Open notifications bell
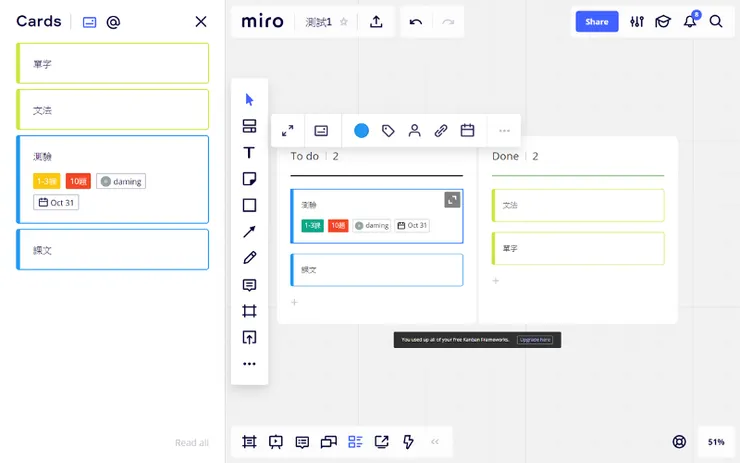The height and width of the screenshot is (463, 740). click(x=690, y=21)
